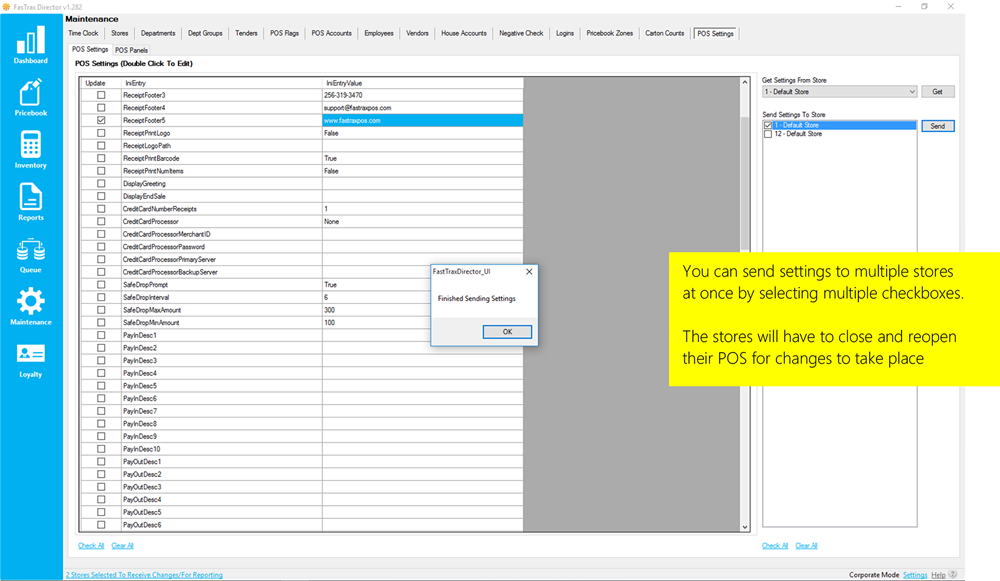The image size is (1000, 581).
Task: Click Check All under the settings grid
Action: tap(91, 546)
